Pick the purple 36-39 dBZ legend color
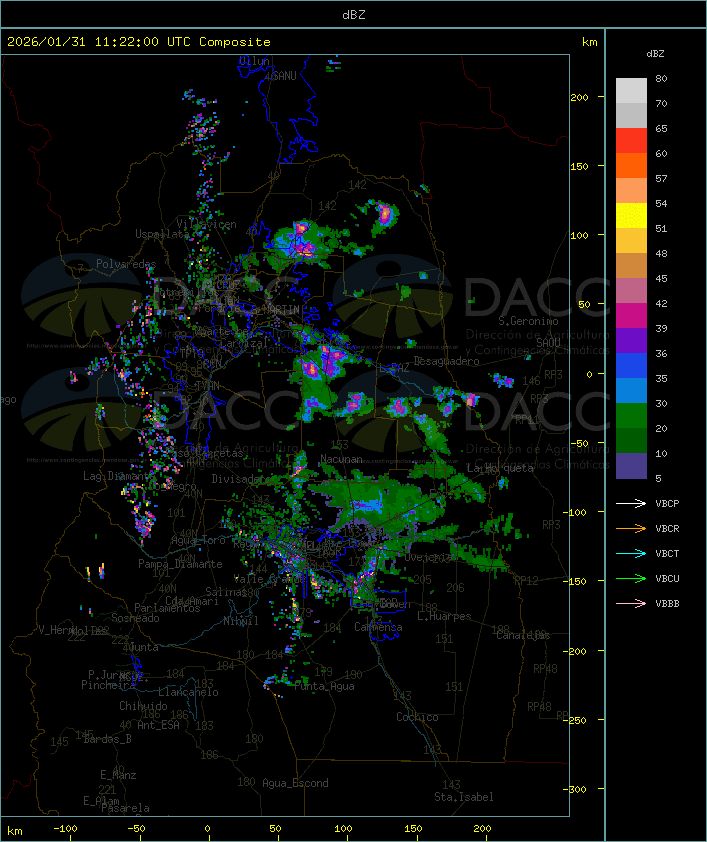707x842 pixels. click(631, 341)
